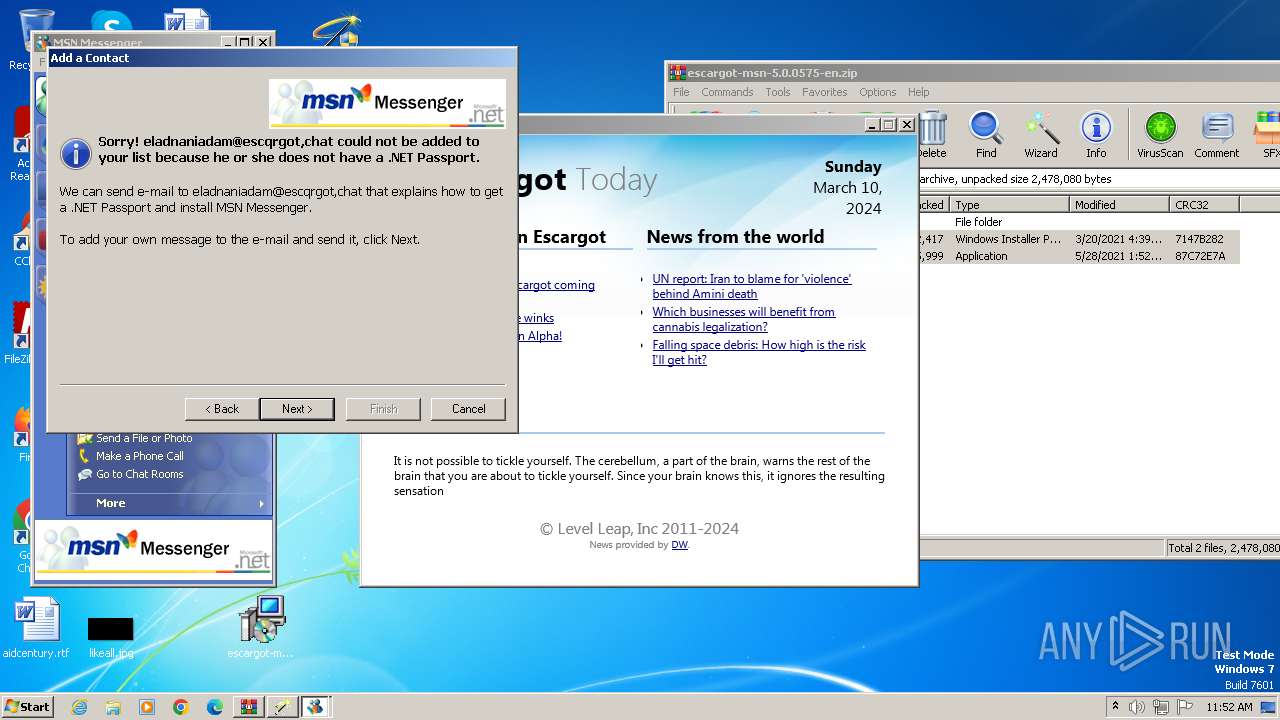Viewport: 1280px width, 720px height.
Task: Open the aidcentury.rtf desktop file
Action: pos(36,628)
